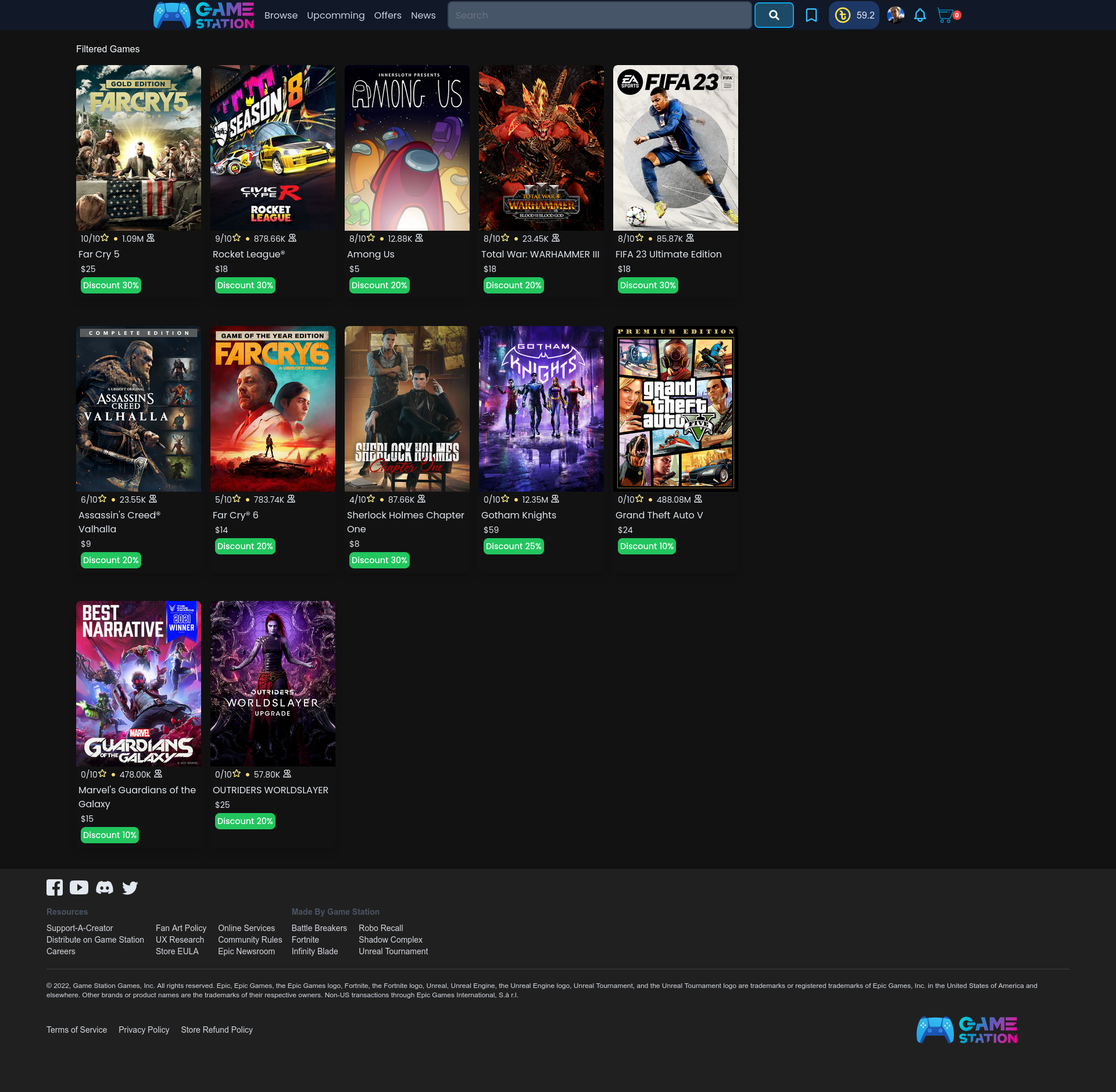Click the Gotham Knights title text

click(518, 515)
